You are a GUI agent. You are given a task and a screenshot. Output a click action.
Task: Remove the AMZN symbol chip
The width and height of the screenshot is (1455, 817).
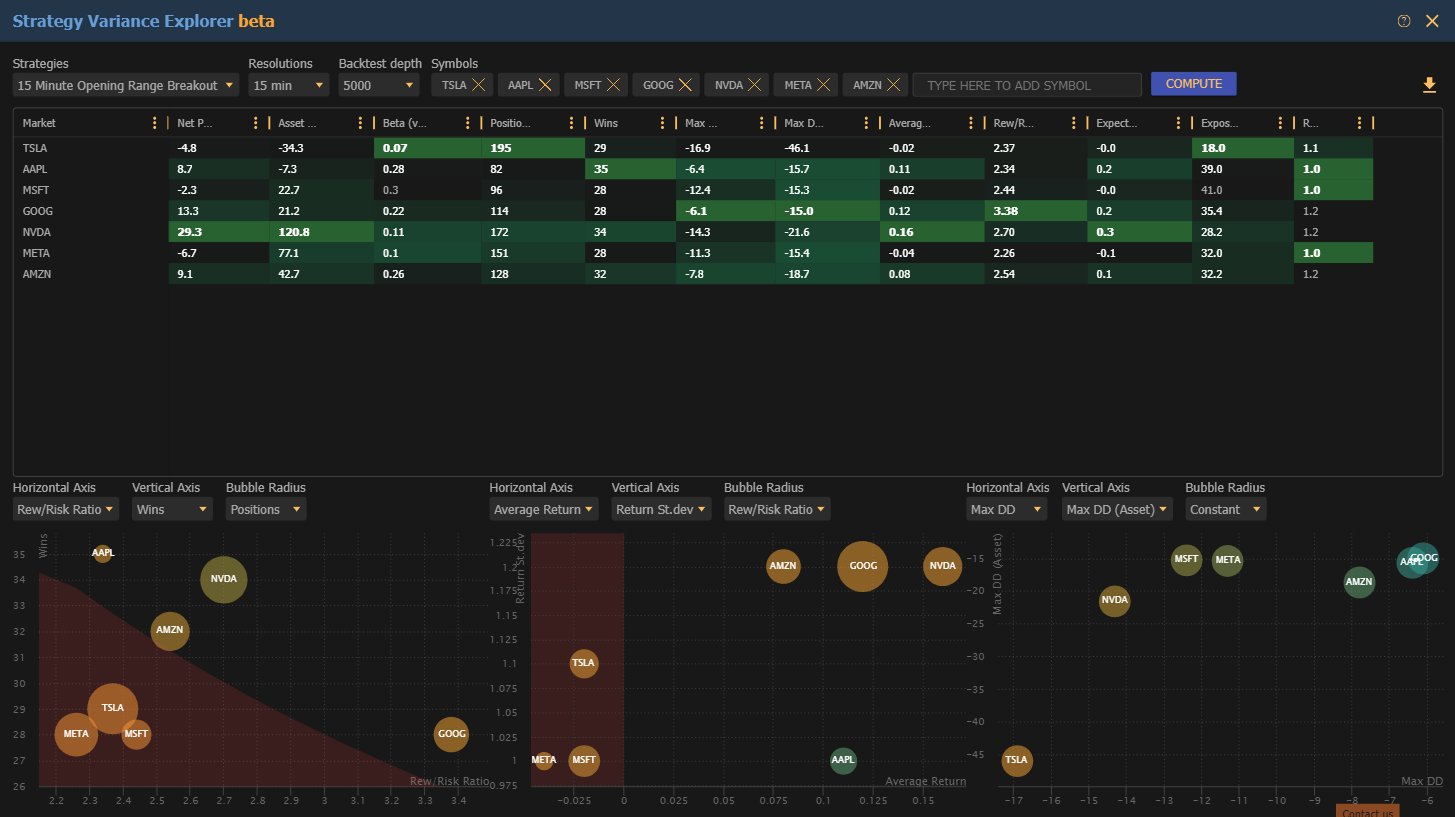(x=894, y=85)
